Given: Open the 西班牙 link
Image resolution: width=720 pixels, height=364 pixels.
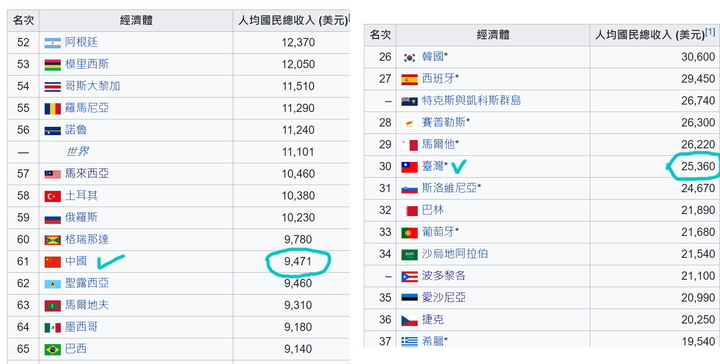Looking at the screenshot, I should [438, 78].
